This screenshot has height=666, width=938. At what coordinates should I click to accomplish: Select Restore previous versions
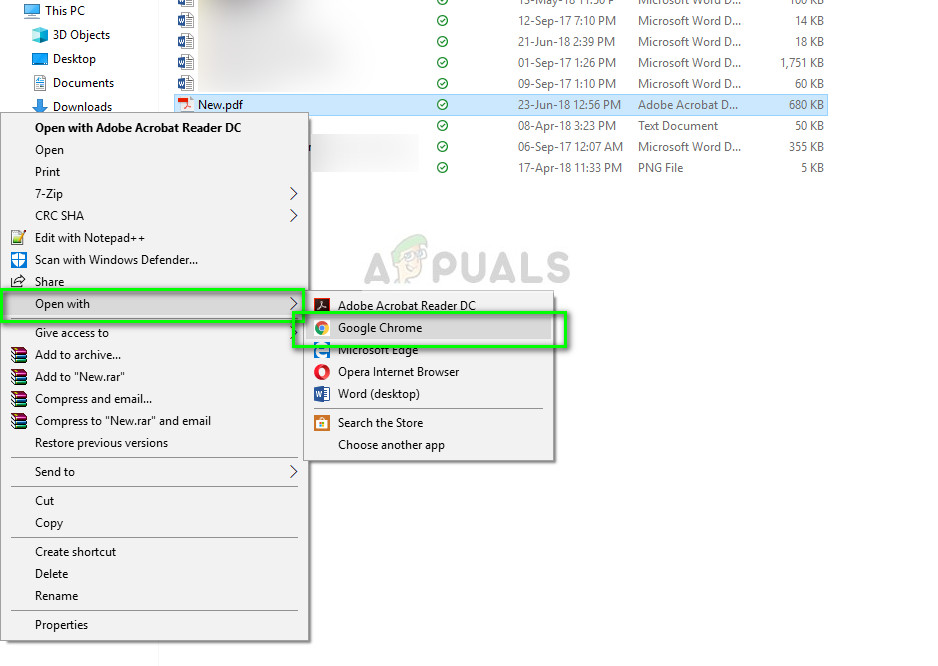[x=101, y=443]
